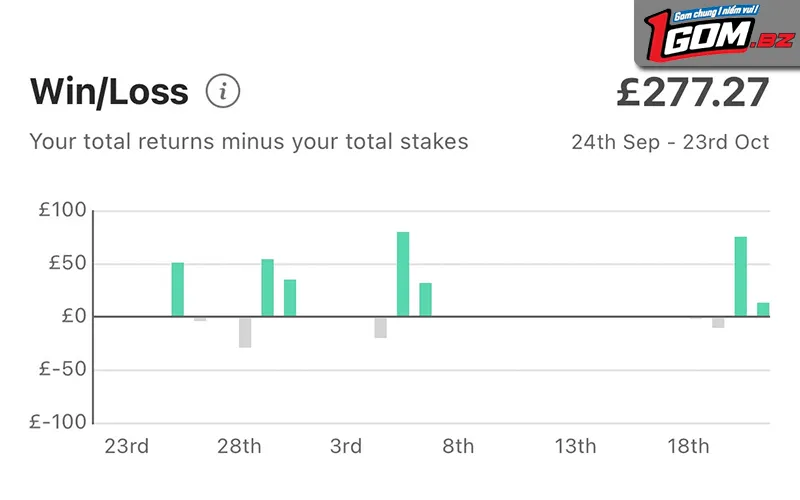
Task: Click the £100 y-axis label
Action: pos(63,210)
